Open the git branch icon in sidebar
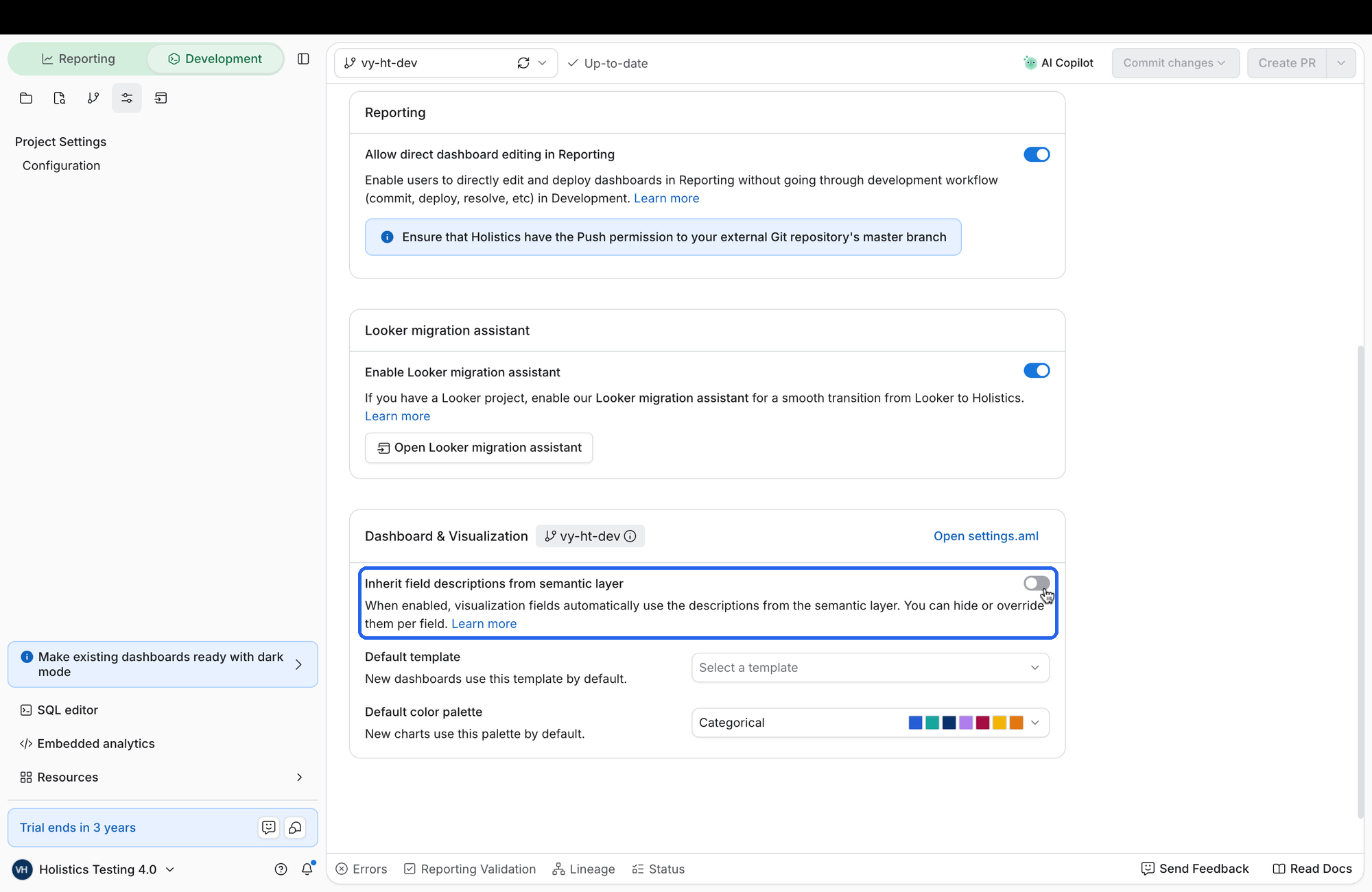 (93, 98)
